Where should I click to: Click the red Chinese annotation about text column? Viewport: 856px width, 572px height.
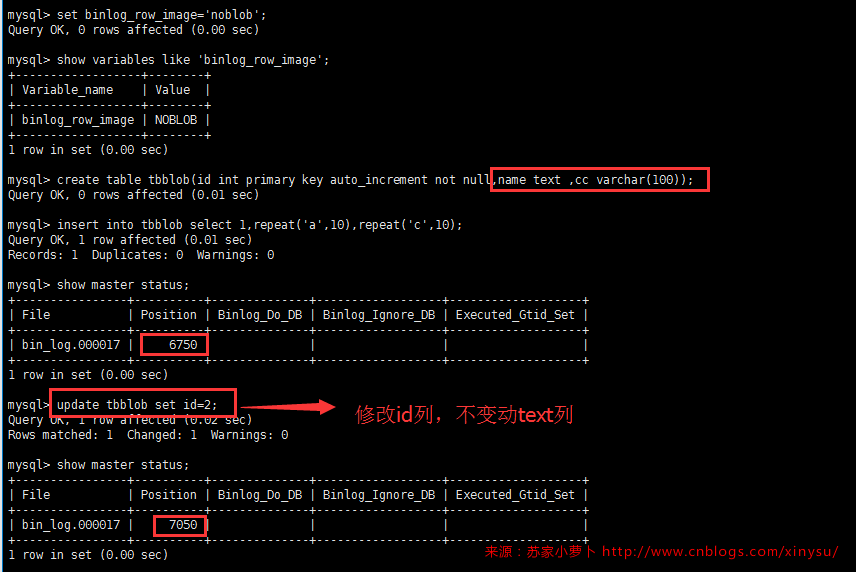tap(463, 415)
